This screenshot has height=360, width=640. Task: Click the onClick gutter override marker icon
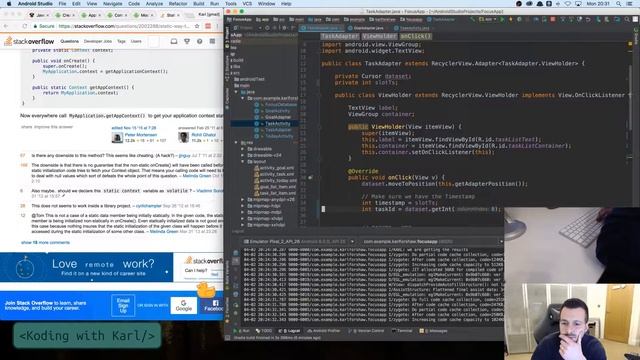[311, 178]
